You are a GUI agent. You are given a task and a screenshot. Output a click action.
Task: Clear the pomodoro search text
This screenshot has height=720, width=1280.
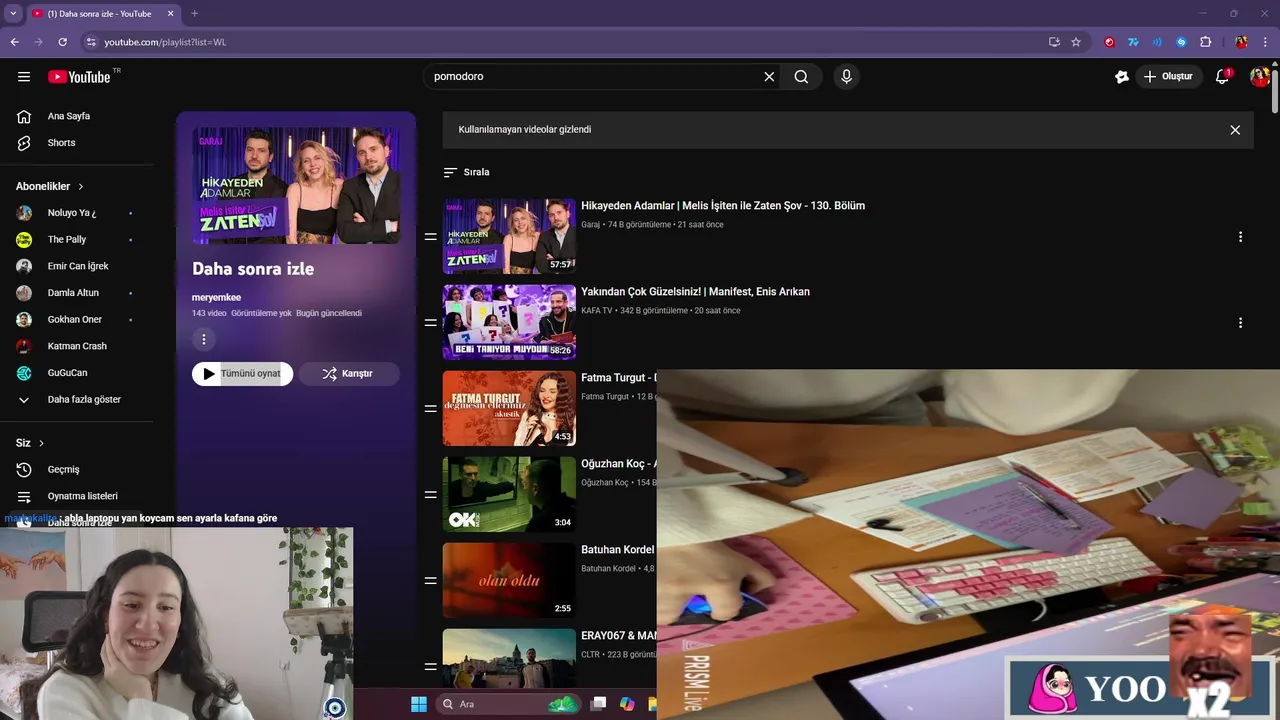tap(769, 77)
